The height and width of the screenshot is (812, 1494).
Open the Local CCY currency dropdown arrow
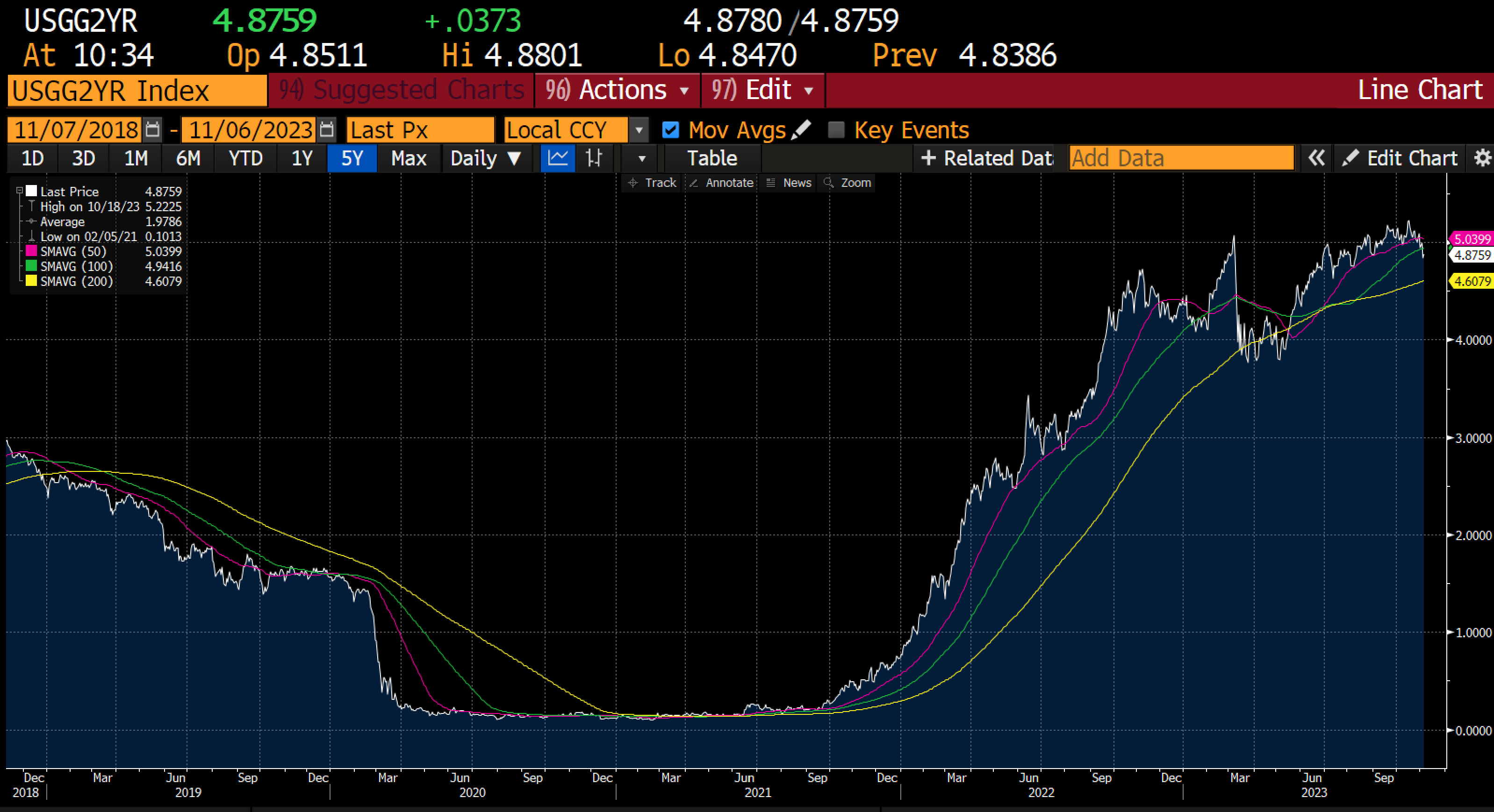(x=639, y=130)
